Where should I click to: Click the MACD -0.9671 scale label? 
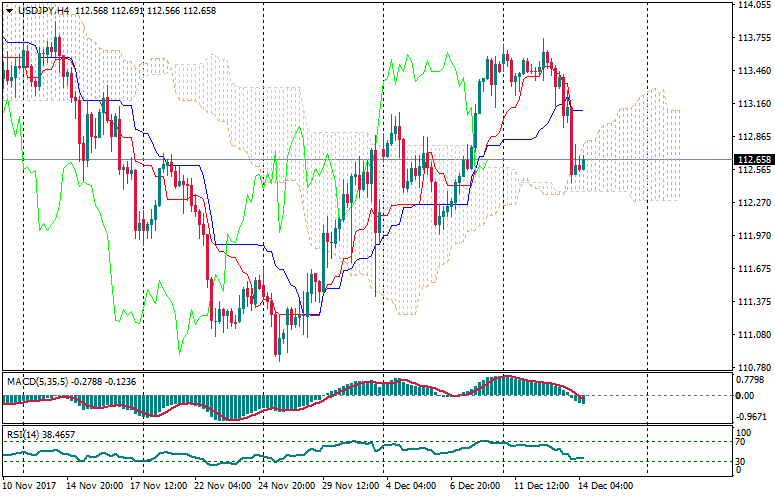pyautogui.click(x=749, y=416)
